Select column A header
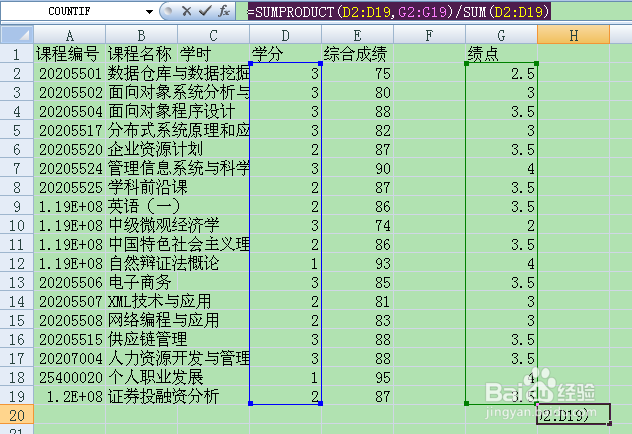The image size is (632, 434). 69,35
